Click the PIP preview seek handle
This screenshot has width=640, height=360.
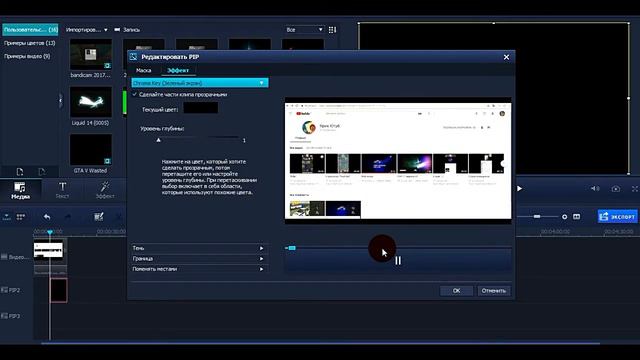pyautogui.click(x=291, y=248)
